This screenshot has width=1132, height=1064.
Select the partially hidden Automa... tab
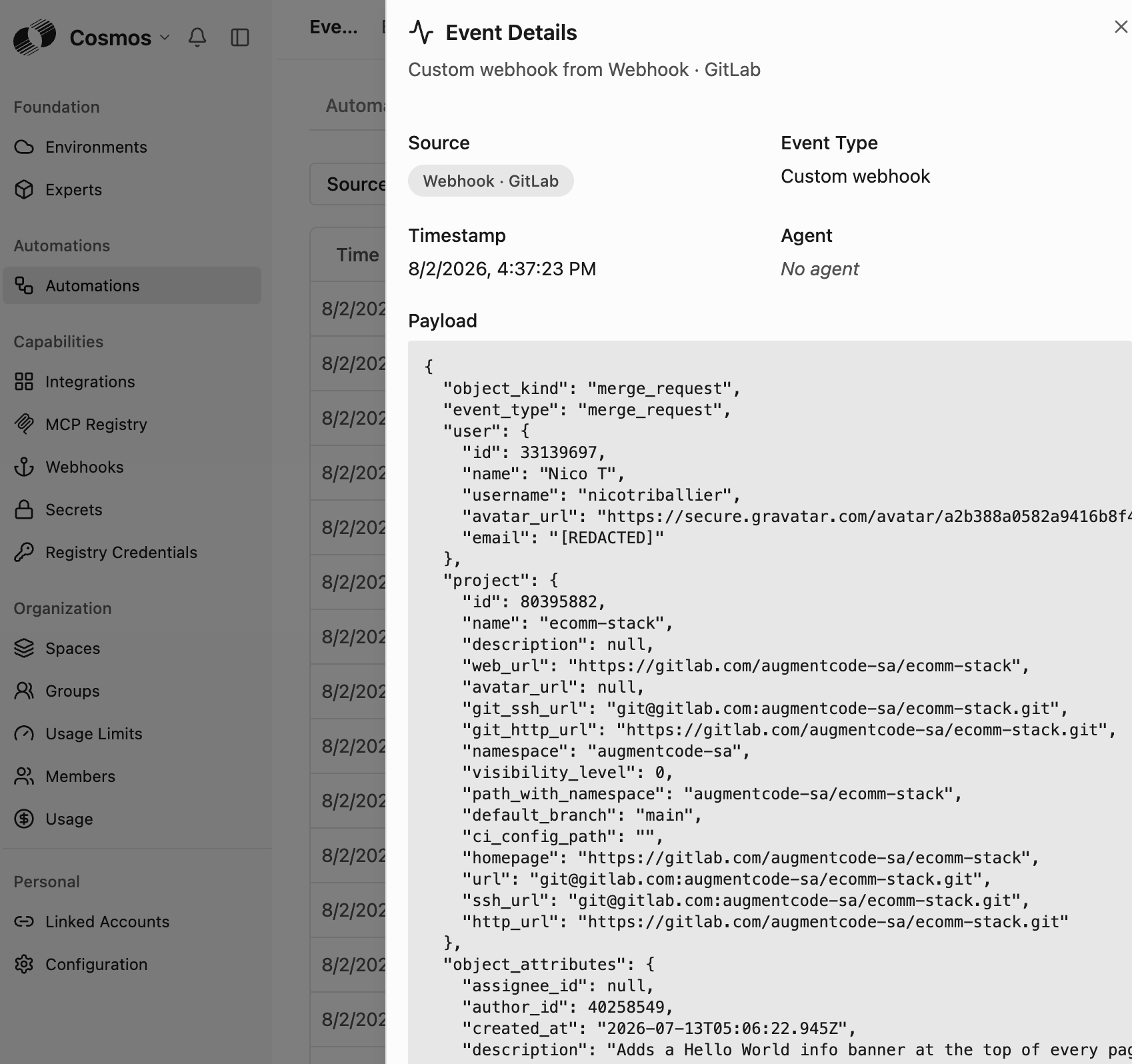(x=355, y=106)
